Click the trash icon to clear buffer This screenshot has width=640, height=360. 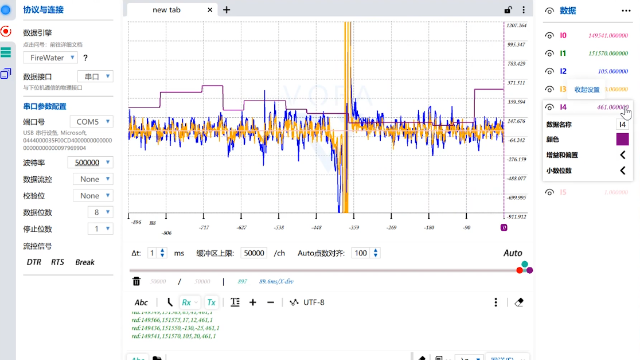click(136, 281)
